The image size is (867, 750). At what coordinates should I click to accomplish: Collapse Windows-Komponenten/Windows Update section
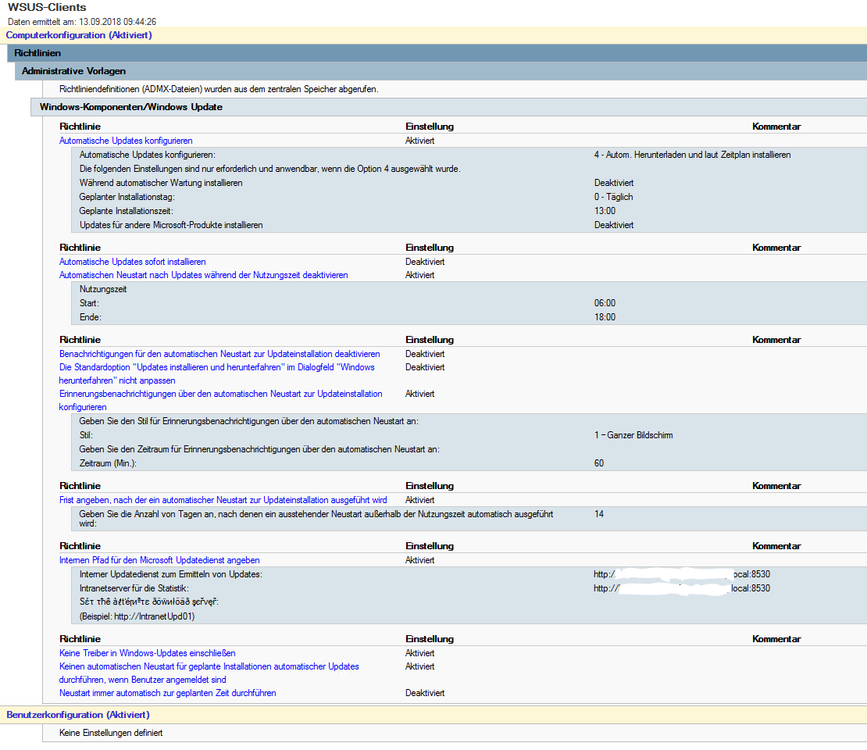pyautogui.click(x=131, y=107)
